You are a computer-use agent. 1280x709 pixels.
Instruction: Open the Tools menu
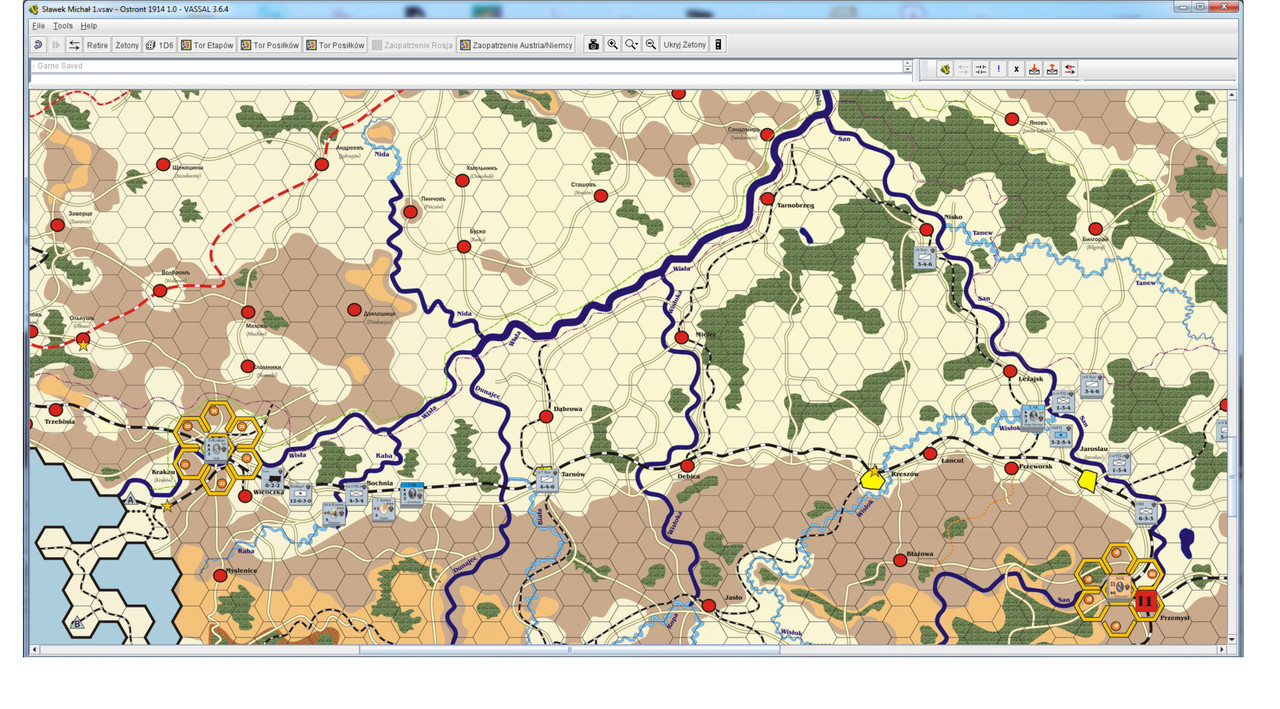point(63,25)
